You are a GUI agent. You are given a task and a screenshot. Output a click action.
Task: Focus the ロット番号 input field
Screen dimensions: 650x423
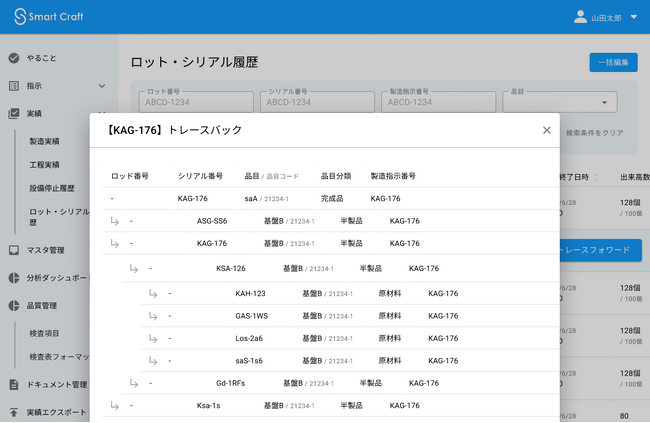[x=196, y=102]
